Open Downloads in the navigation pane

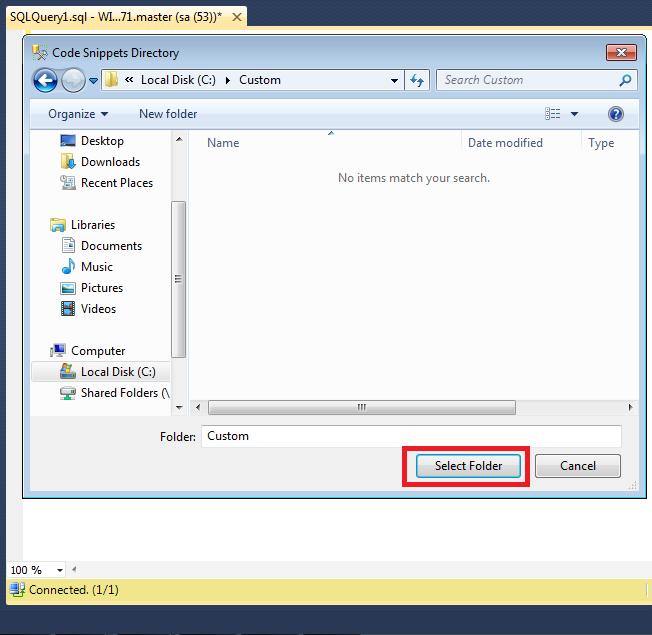(x=110, y=162)
